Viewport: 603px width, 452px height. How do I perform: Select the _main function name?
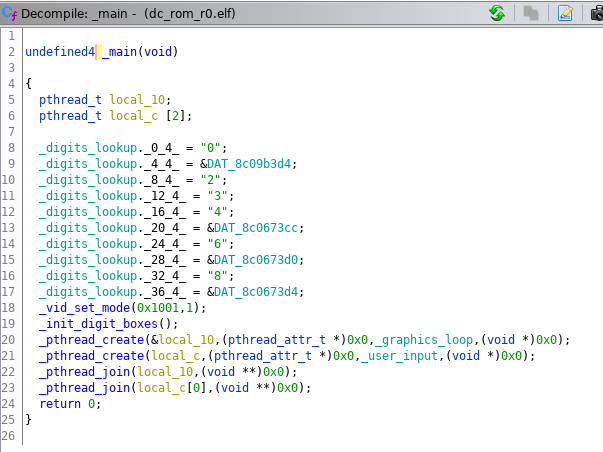pos(119,52)
